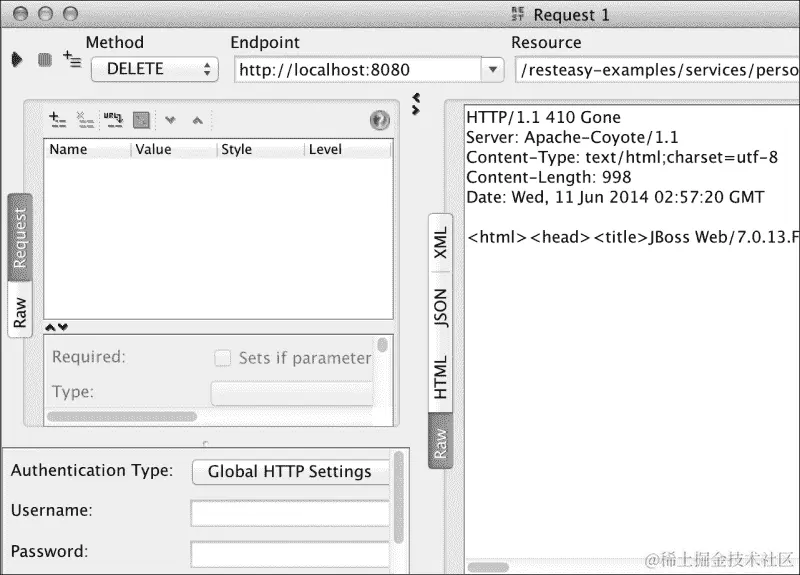Click the HTTP/1.1 410 Gone status line
Screen dimensions: 800x575
point(543,117)
